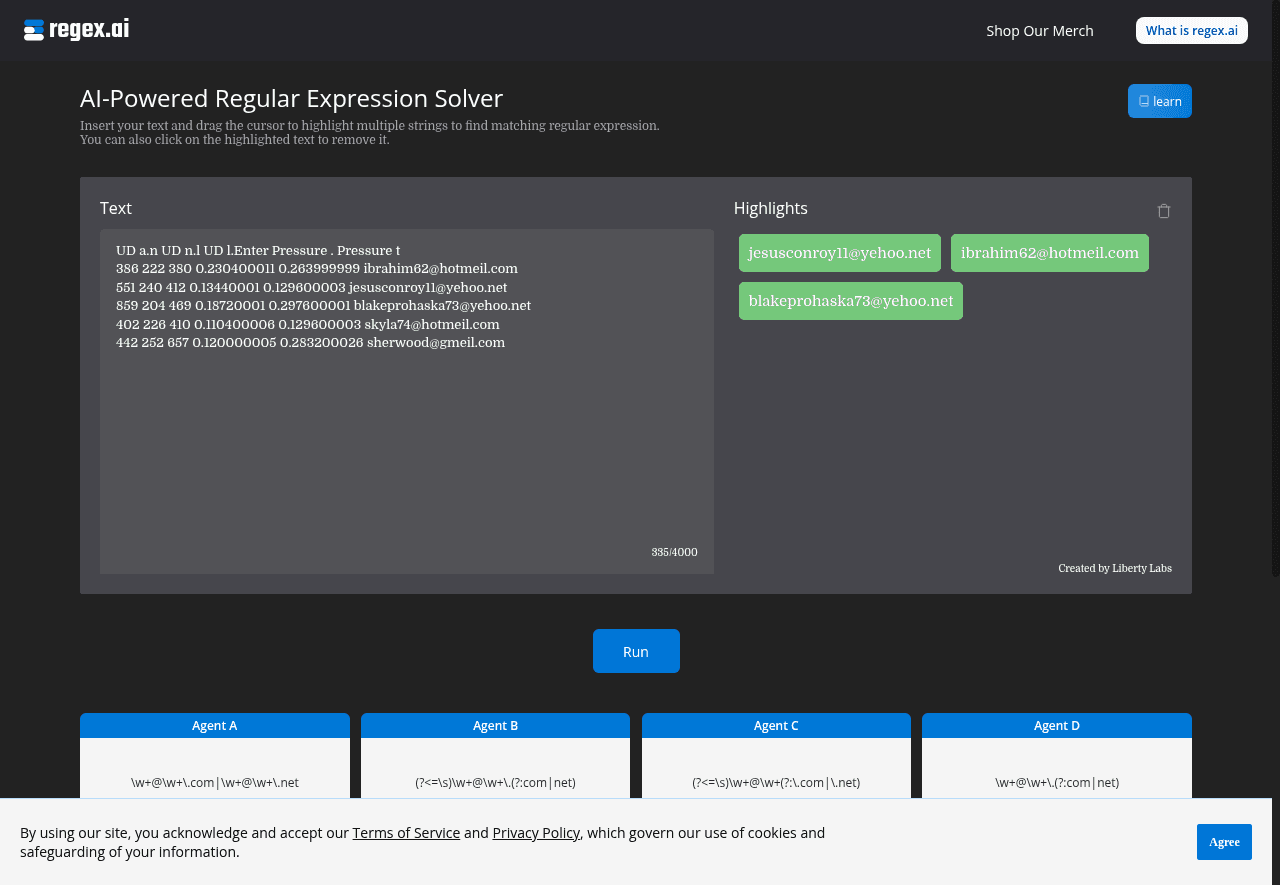Remove the ibrahim62@hotmeil.com highlight
The width and height of the screenshot is (1280, 885).
[x=1049, y=252]
